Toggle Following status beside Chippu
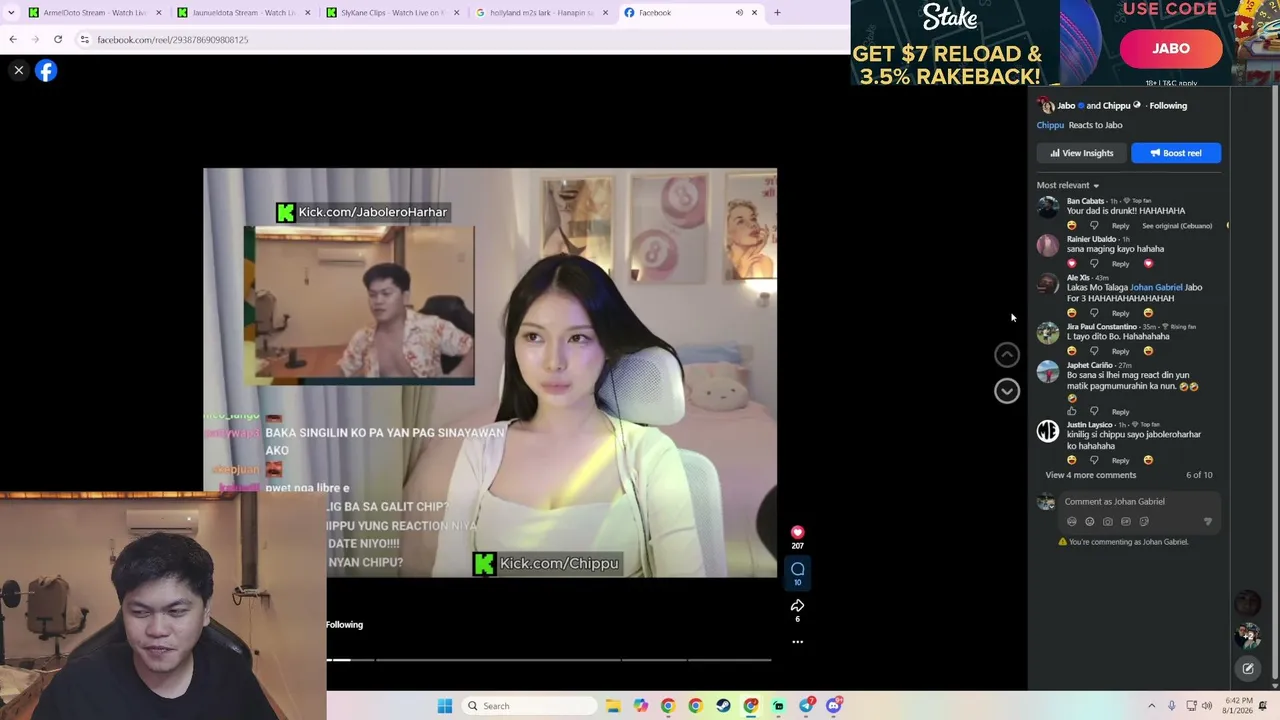This screenshot has height=720, width=1280. click(x=1168, y=106)
